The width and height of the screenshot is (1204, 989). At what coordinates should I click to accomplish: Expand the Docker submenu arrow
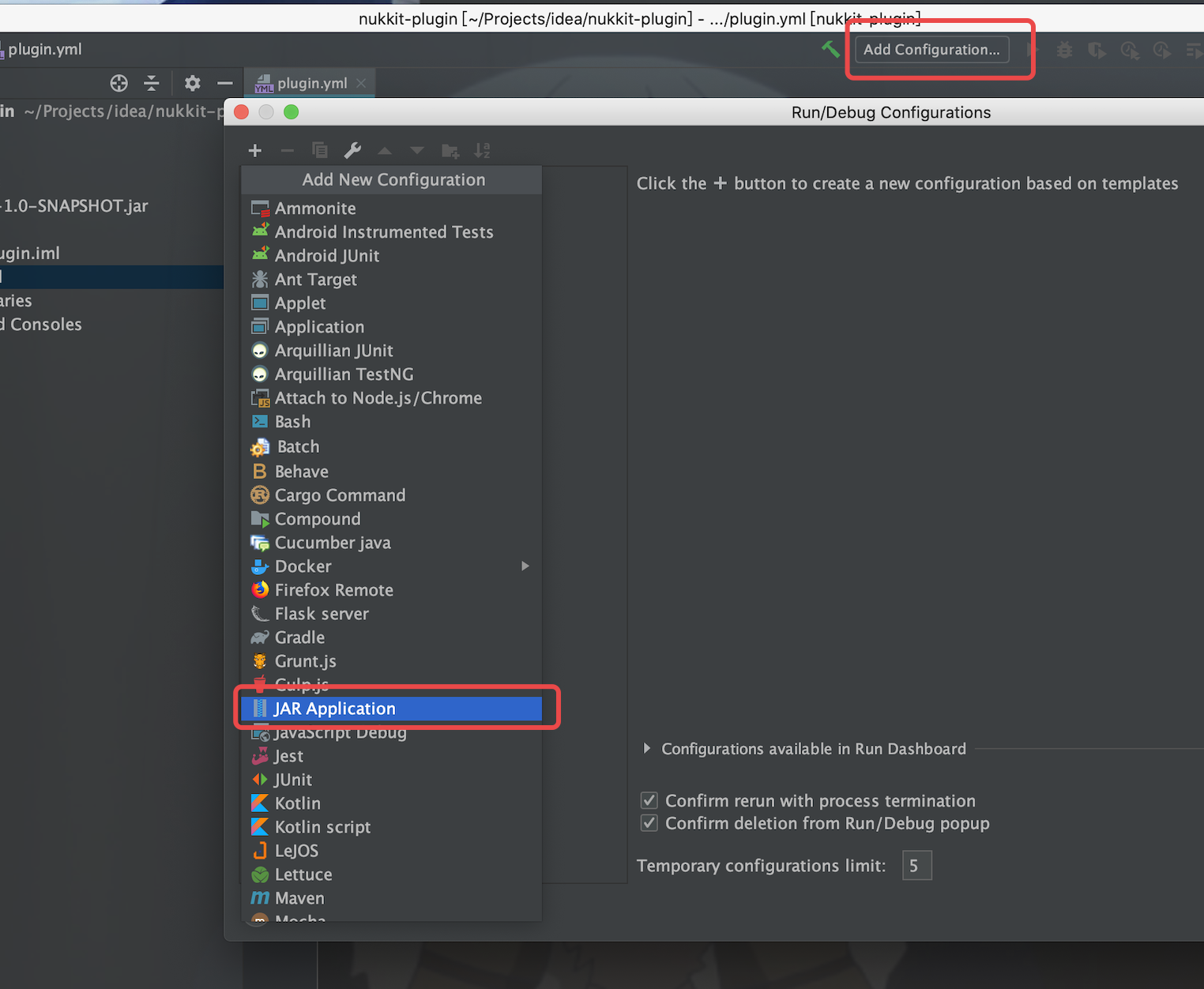(525, 566)
